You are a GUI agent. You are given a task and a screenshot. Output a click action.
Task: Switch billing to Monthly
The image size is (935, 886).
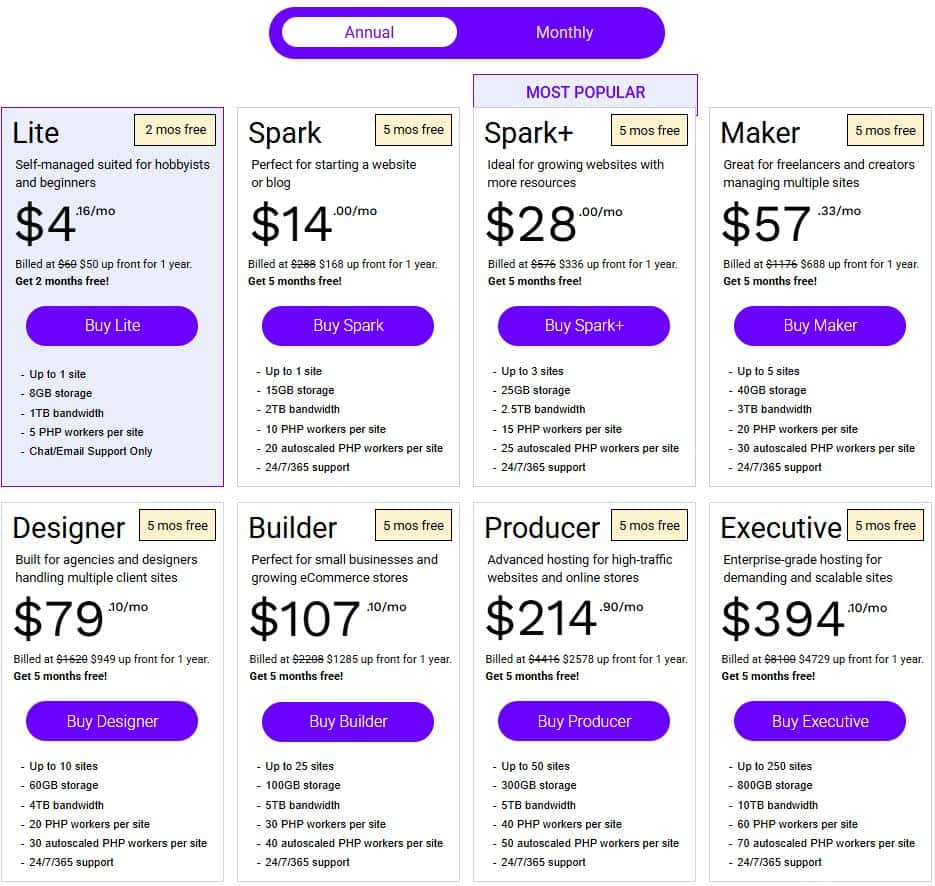point(564,32)
